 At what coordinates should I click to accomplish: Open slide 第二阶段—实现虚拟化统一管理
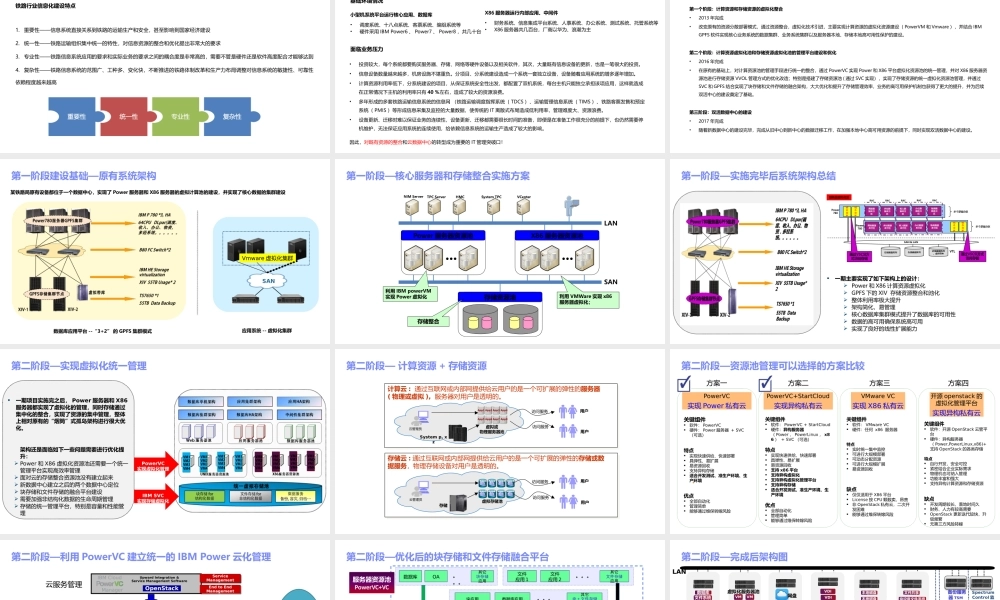[165, 441]
